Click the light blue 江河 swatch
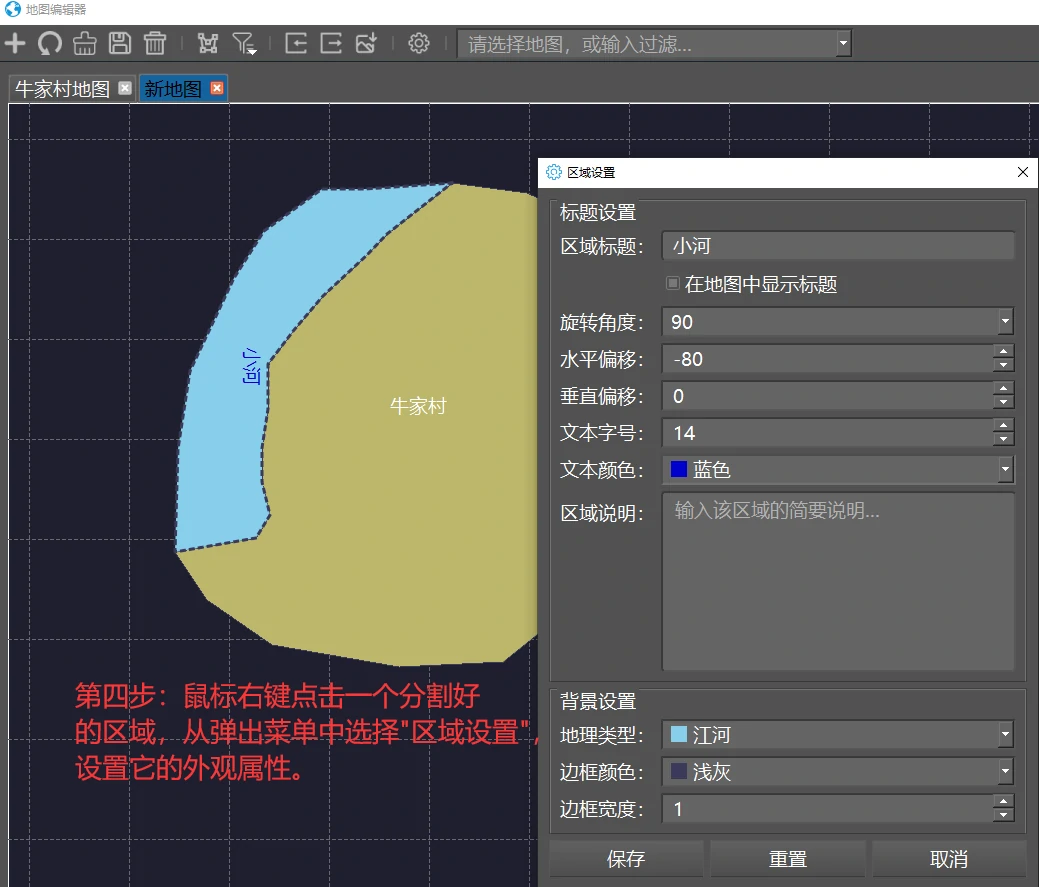This screenshot has width=1039, height=887. tap(679, 734)
